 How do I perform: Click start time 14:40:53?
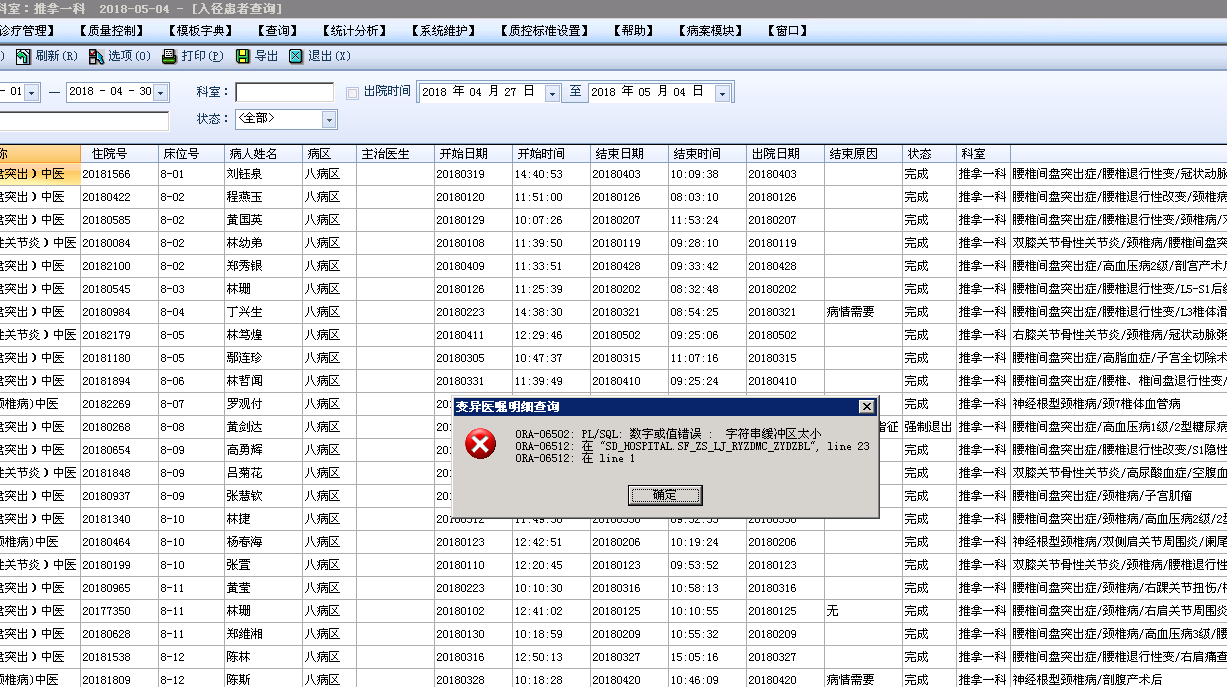(x=539, y=174)
